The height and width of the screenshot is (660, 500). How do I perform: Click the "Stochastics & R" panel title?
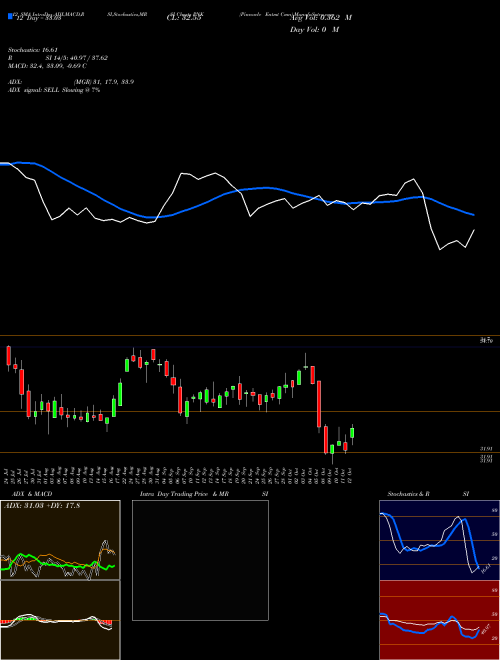coord(409,494)
